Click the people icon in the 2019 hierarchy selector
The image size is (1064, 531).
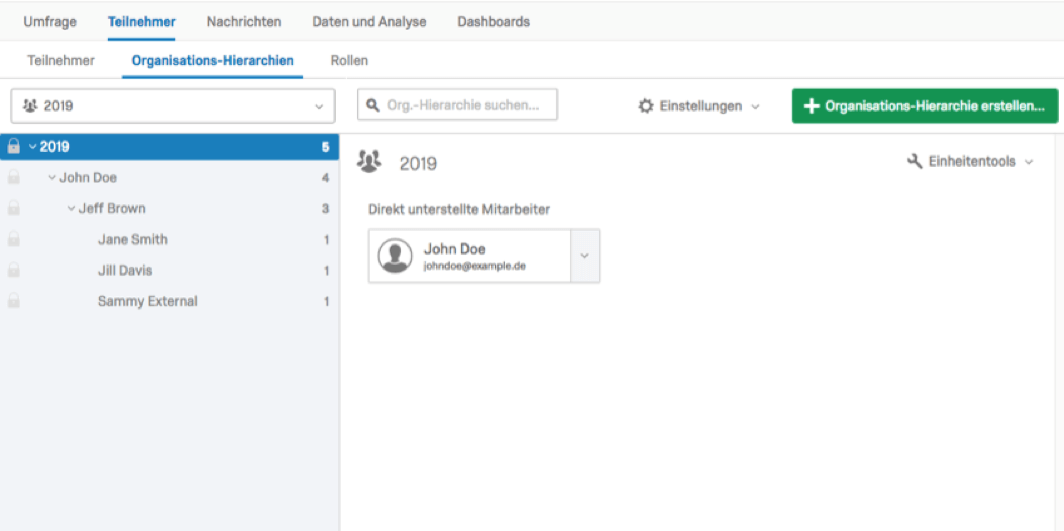click(x=30, y=106)
